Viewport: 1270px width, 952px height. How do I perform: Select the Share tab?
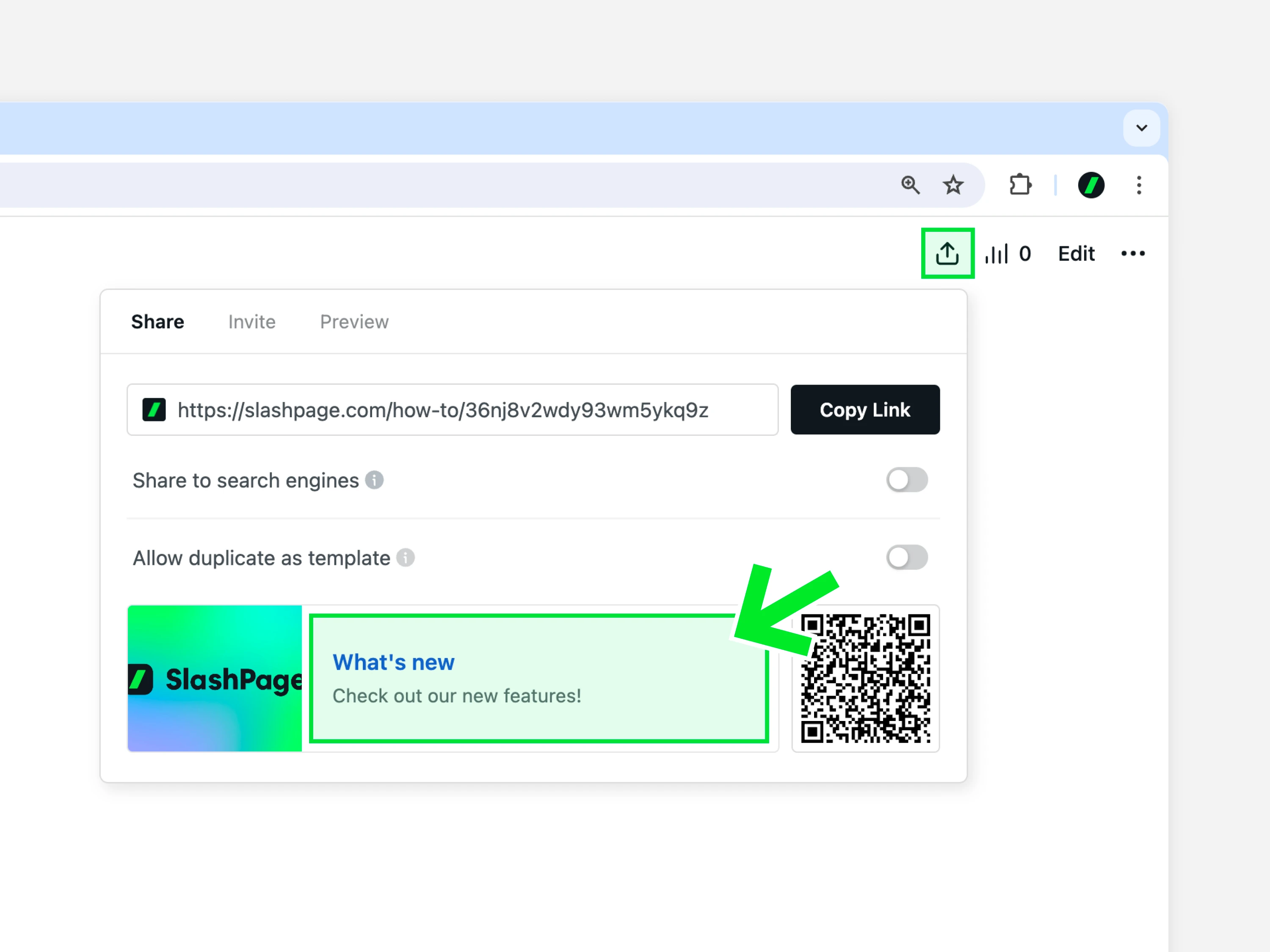[x=157, y=322]
